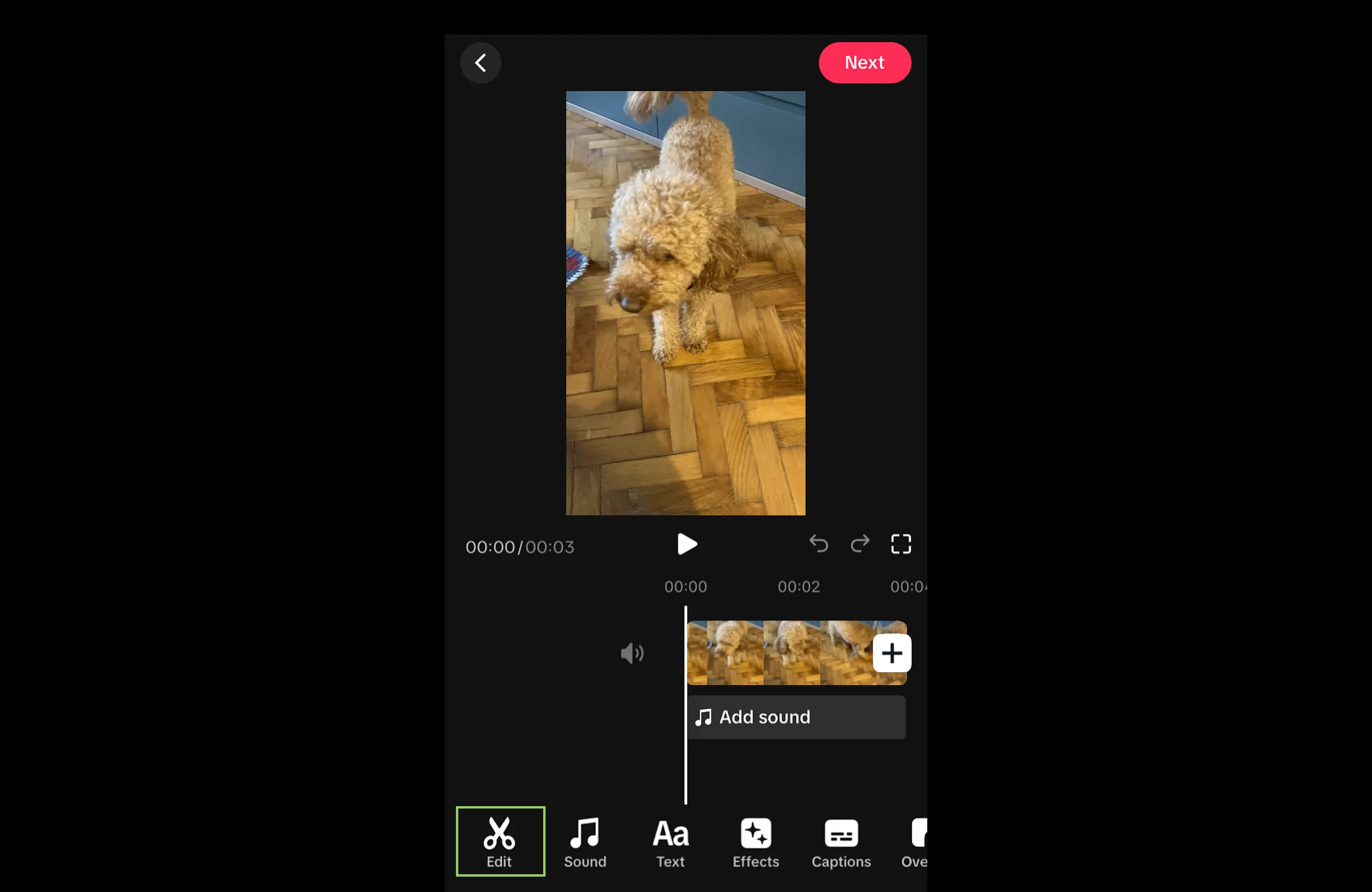Mute the video clip audio
The height and width of the screenshot is (892, 1372).
click(x=632, y=653)
